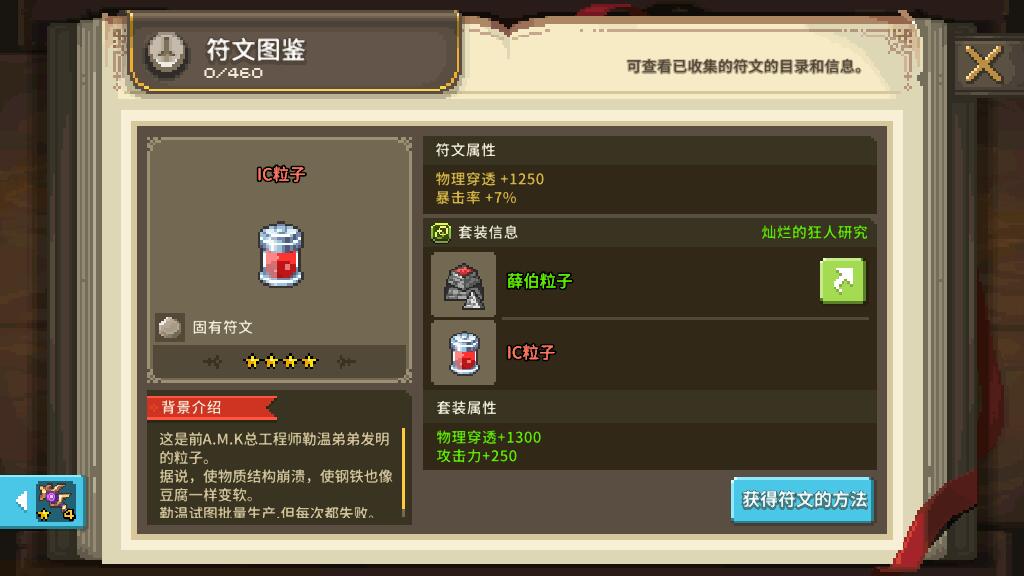This screenshot has height=576, width=1024.
Task: Click the IC粒子 red label in set list
Action: pos(530,353)
